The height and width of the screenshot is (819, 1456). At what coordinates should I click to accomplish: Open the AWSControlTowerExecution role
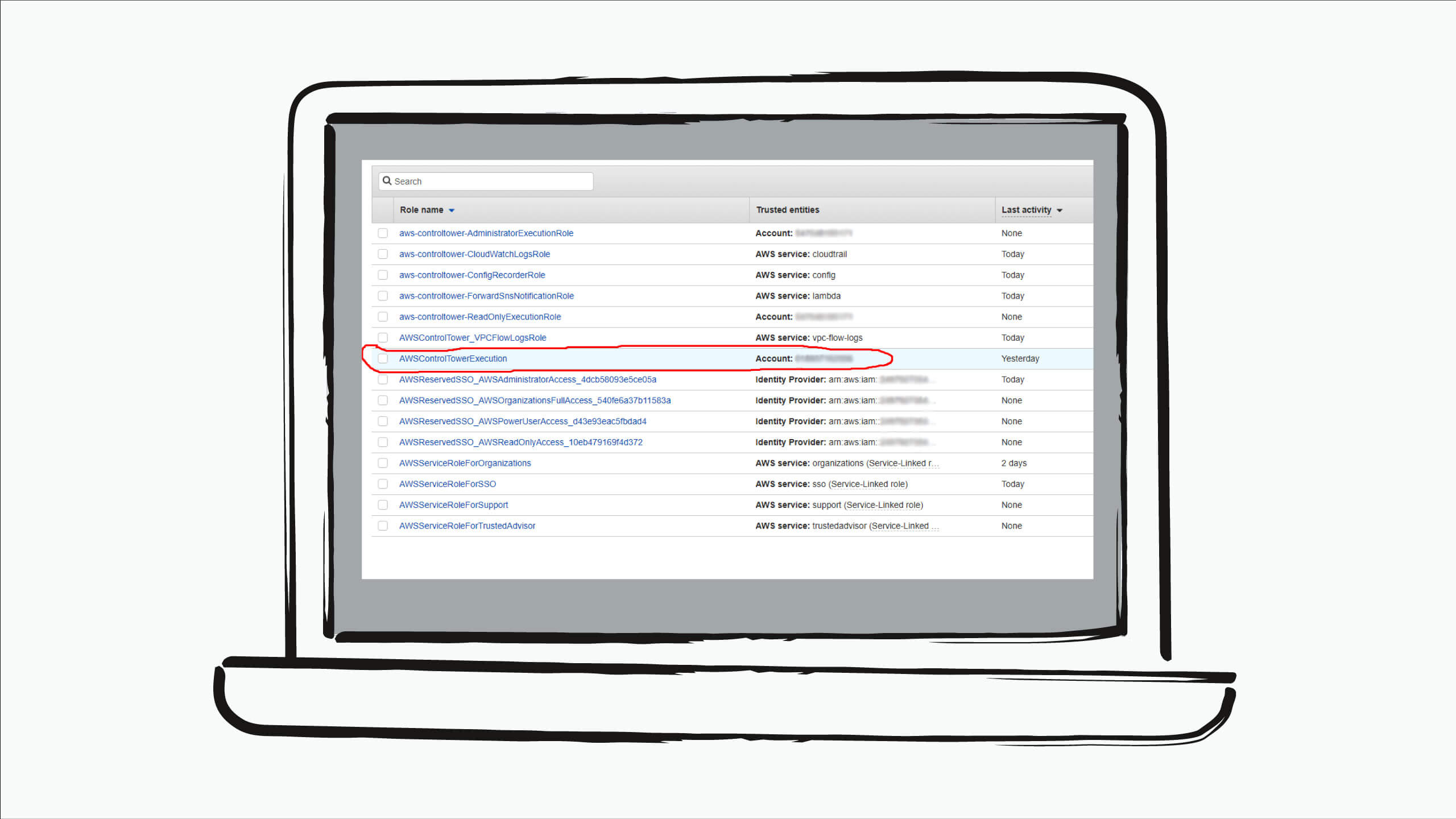click(x=453, y=358)
